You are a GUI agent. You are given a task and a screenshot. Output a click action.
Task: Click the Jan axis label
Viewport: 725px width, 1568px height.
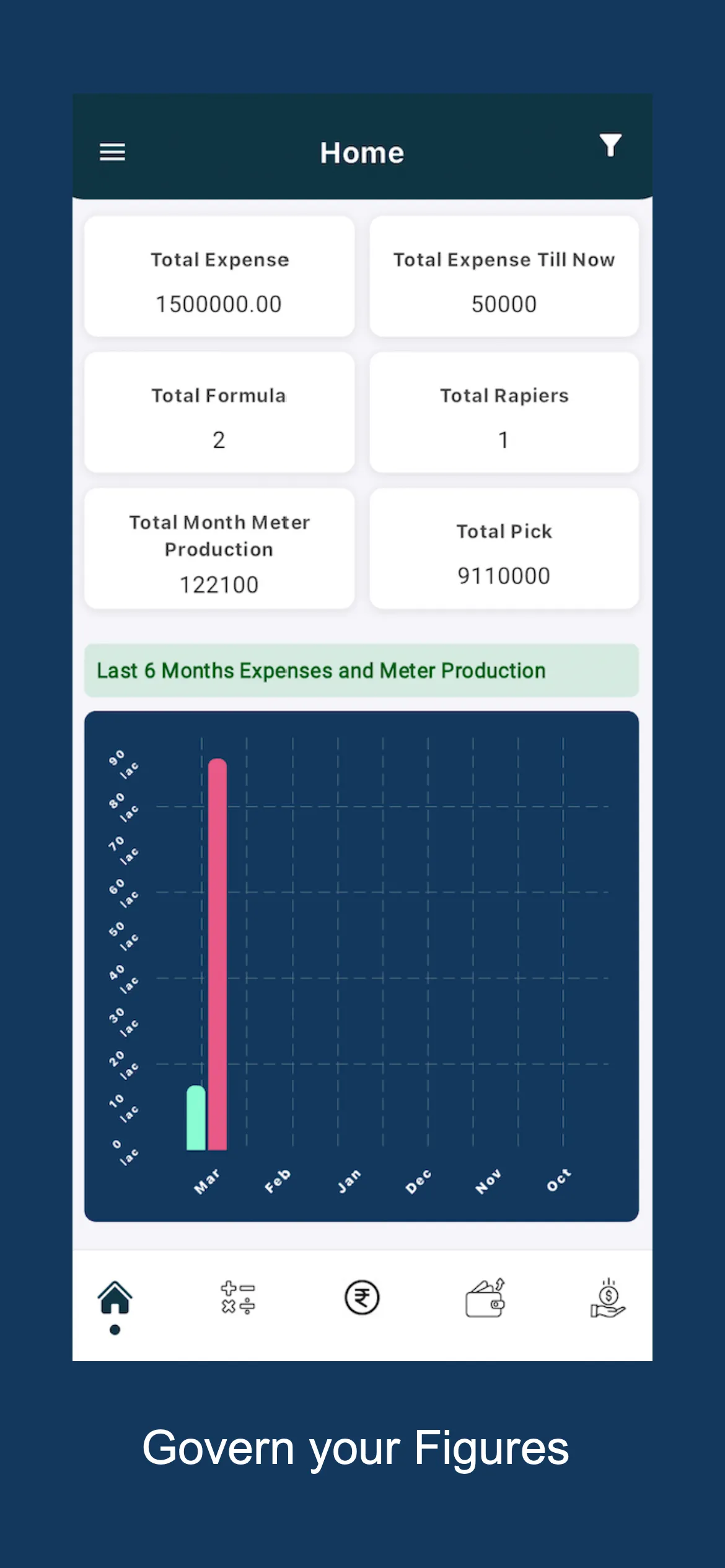coord(349,1182)
